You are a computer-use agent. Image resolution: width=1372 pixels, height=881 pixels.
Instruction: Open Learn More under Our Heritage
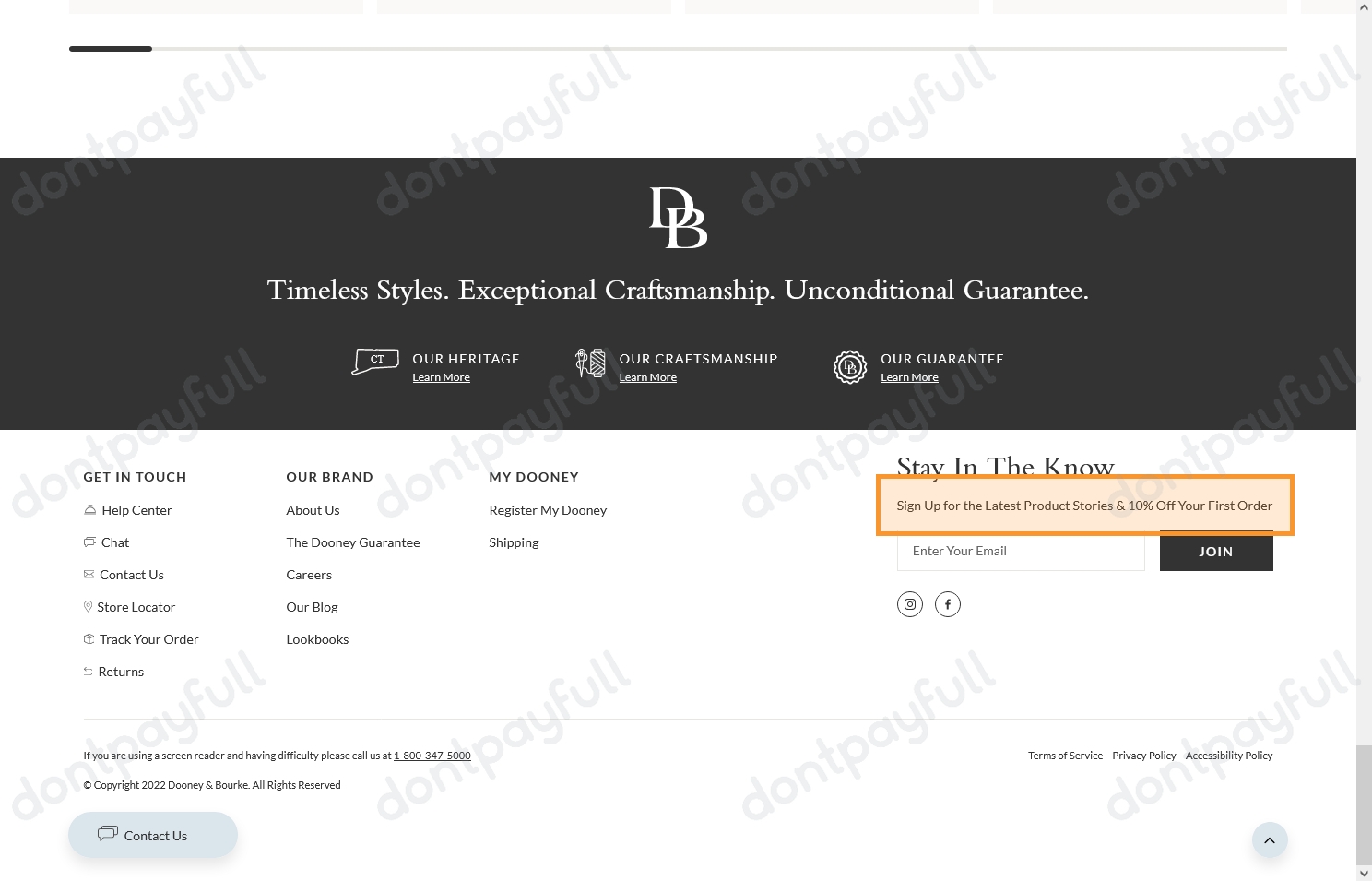(441, 377)
